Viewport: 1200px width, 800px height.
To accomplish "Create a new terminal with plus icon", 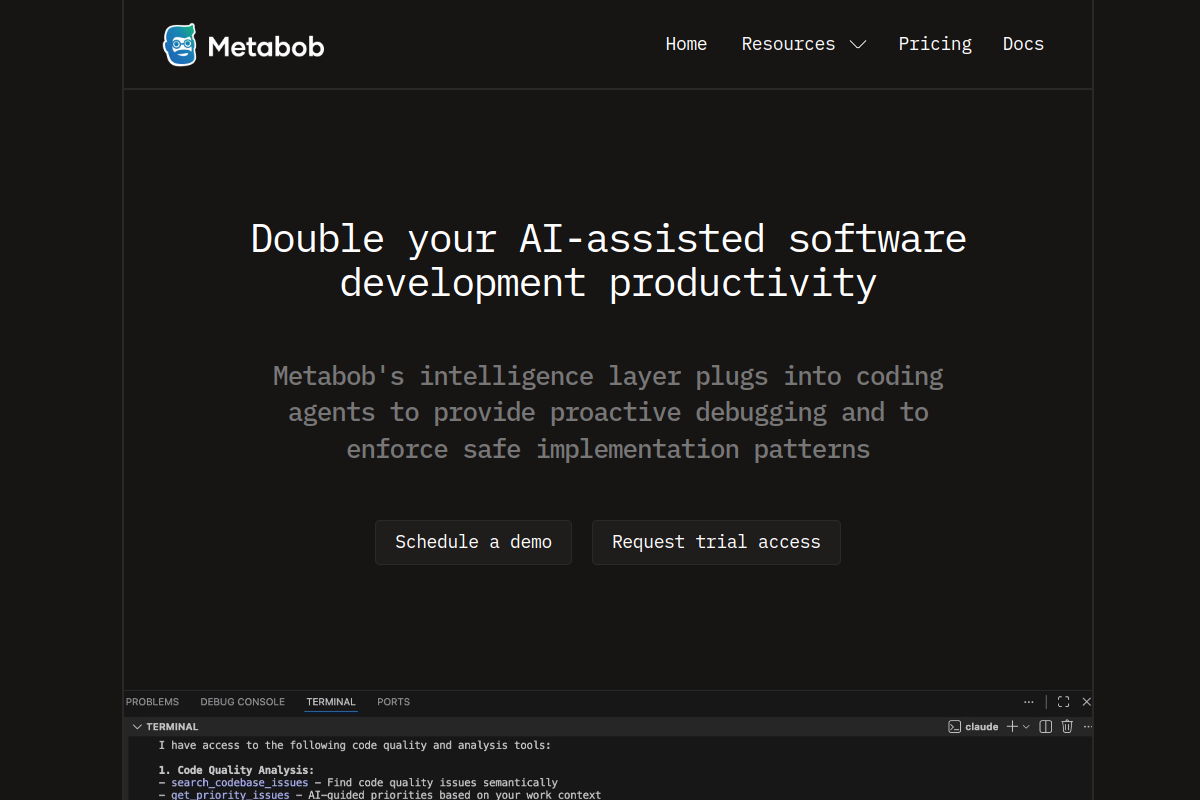I will (x=1012, y=727).
